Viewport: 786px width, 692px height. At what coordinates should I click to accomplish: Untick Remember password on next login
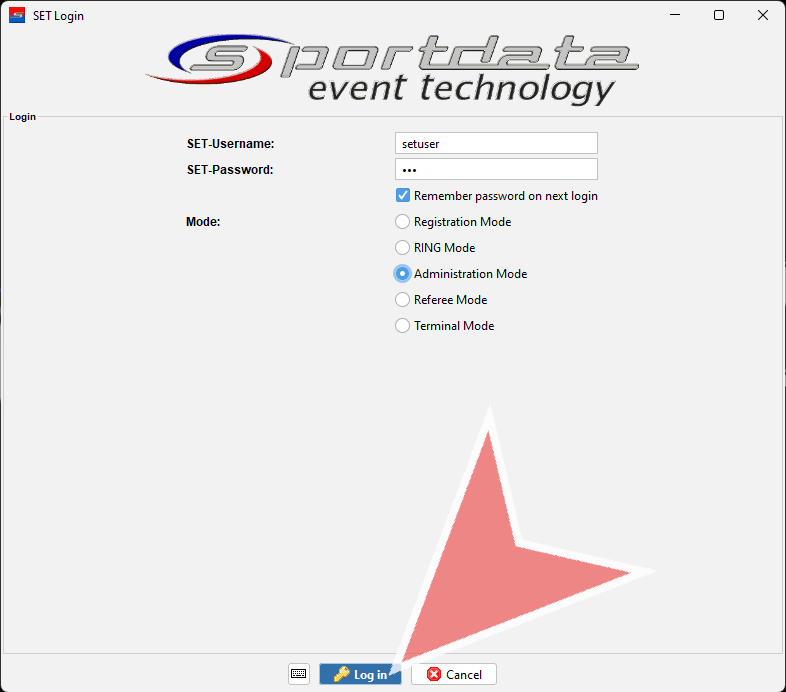pyautogui.click(x=403, y=196)
